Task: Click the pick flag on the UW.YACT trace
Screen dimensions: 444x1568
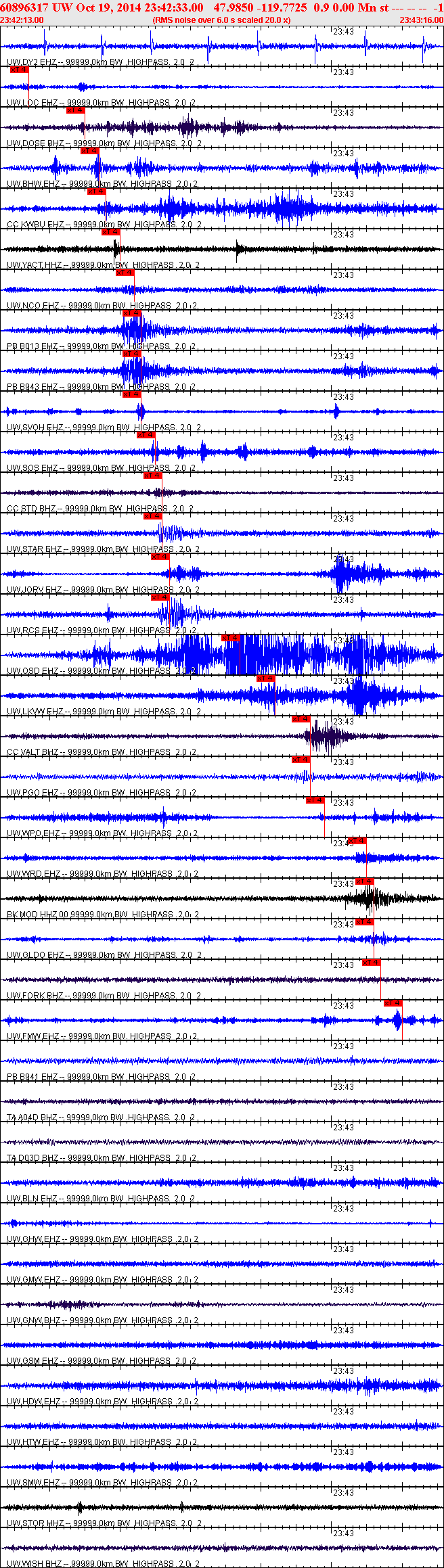Action: [x=111, y=232]
